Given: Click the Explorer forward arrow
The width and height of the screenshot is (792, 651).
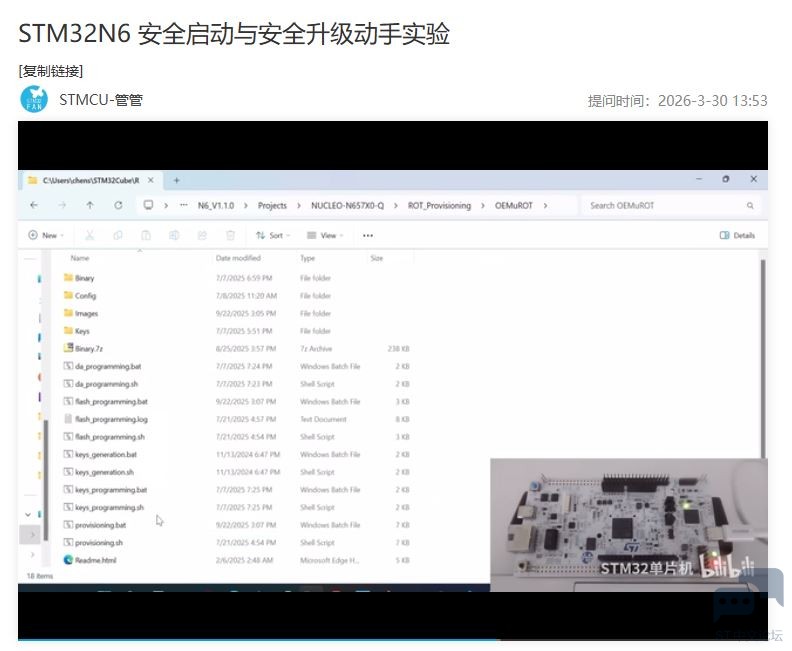Looking at the screenshot, I should click(x=62, y=205).
